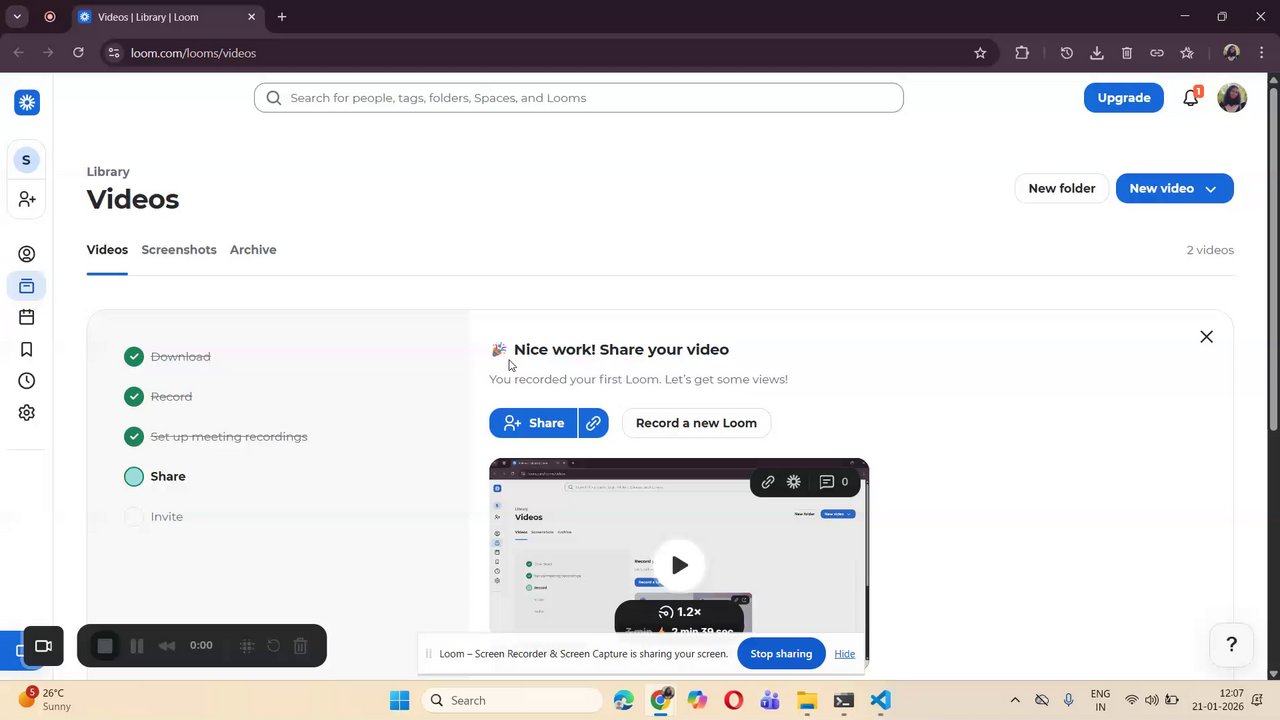
Task: Copy link using icon on video thumbnail
Action: pos(768,482)
